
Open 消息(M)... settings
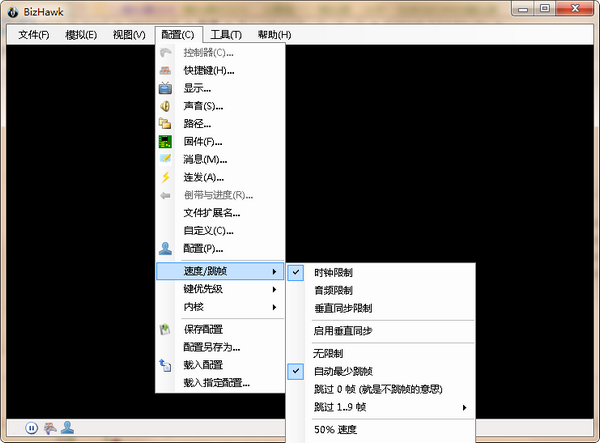click(x=220, y=159)
